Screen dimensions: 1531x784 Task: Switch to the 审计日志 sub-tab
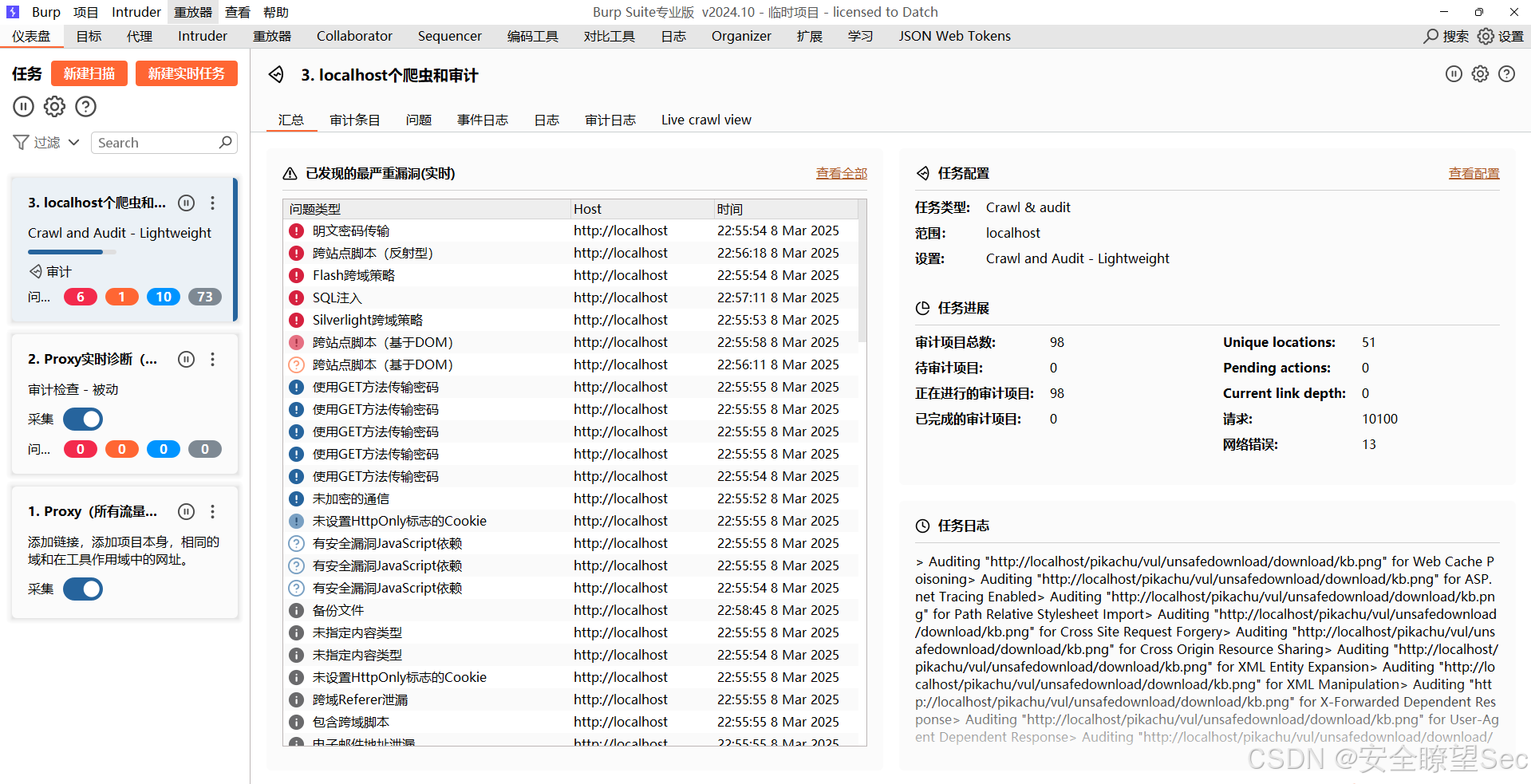(610, 120)
